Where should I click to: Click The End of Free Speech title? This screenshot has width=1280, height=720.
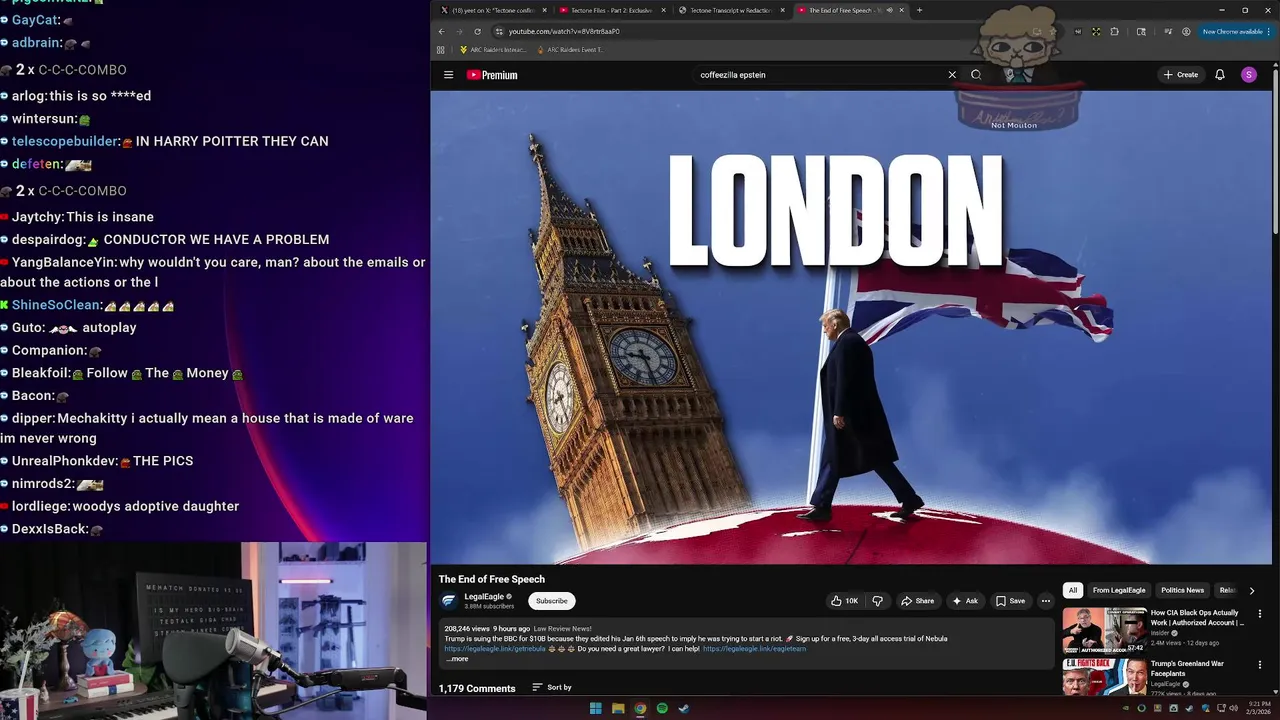[492, 579]
